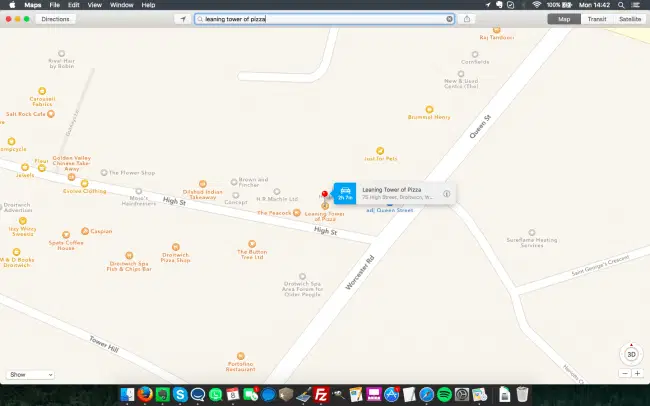
Task: Open the info button for Leaning Tower of Pizza
Action: (x=446, y=194)
